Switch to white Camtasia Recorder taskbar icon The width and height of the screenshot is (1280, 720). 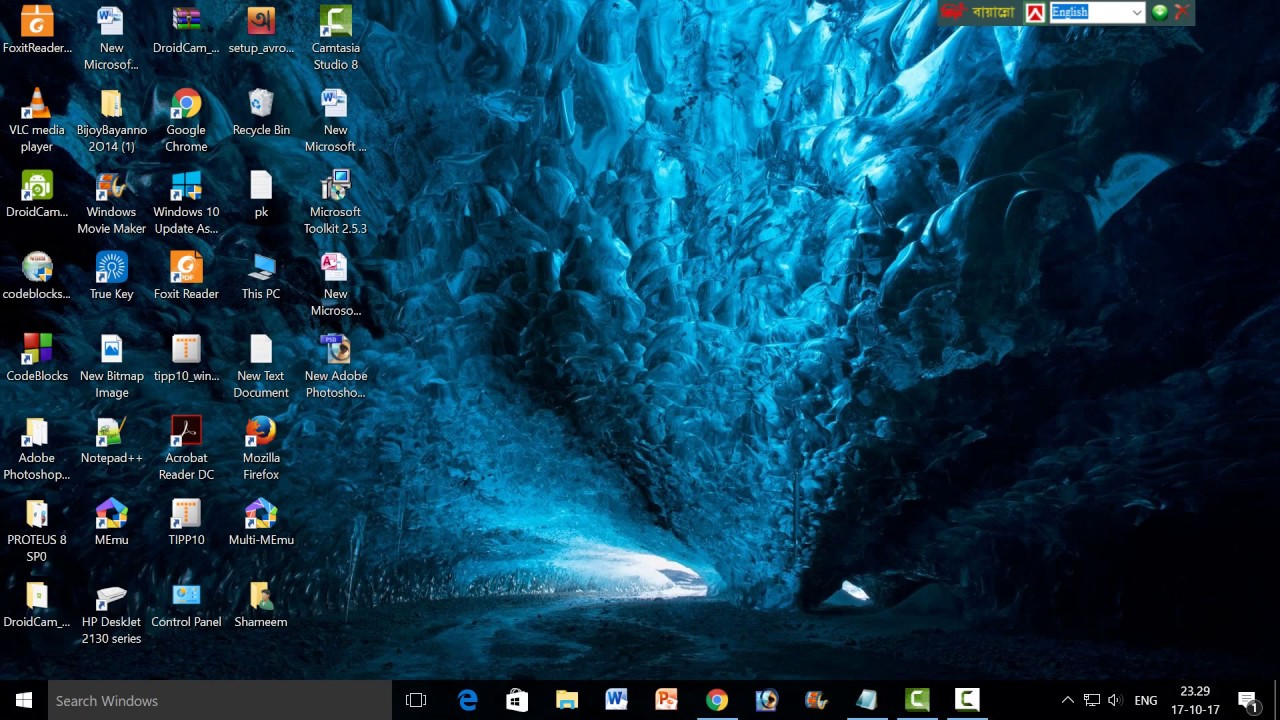coord(967,700)
